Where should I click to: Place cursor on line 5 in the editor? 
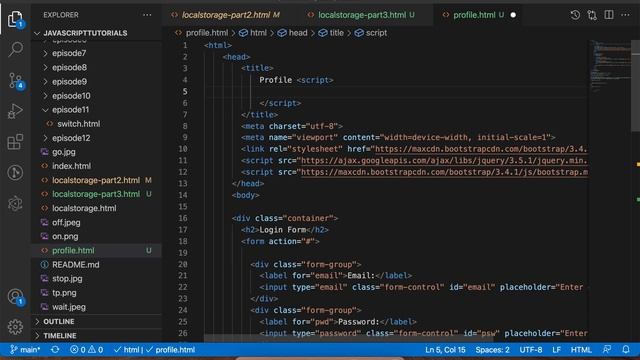pyautogui.click(x=395, y=91)
